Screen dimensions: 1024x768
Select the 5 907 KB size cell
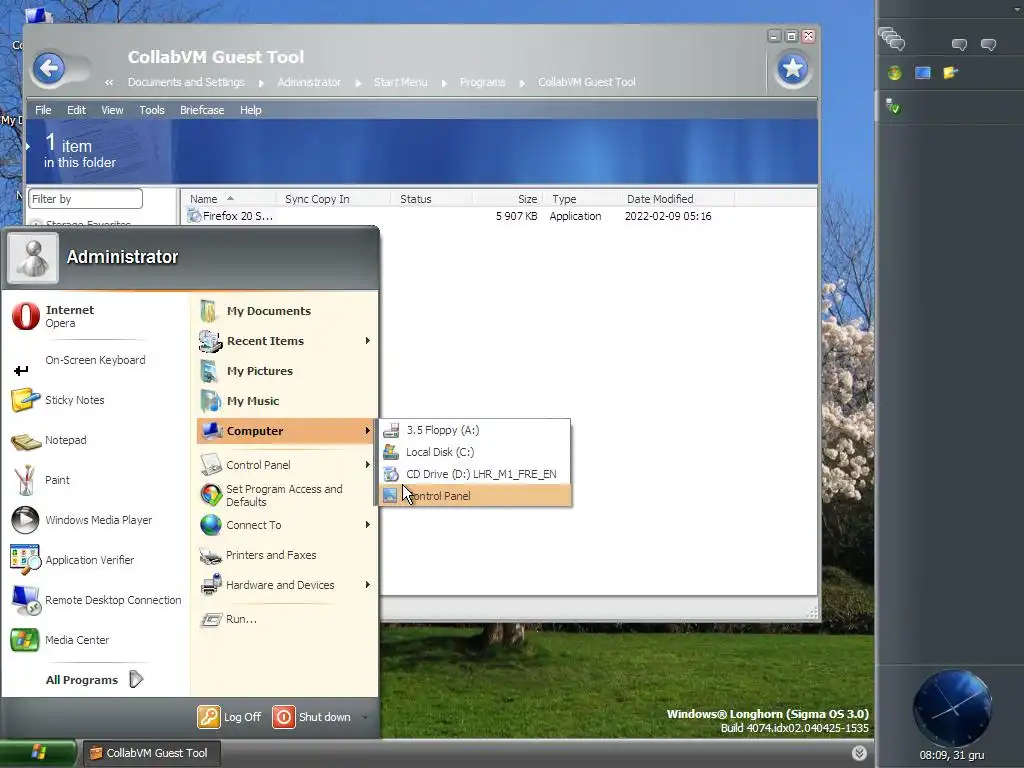[x=517, y=216]
